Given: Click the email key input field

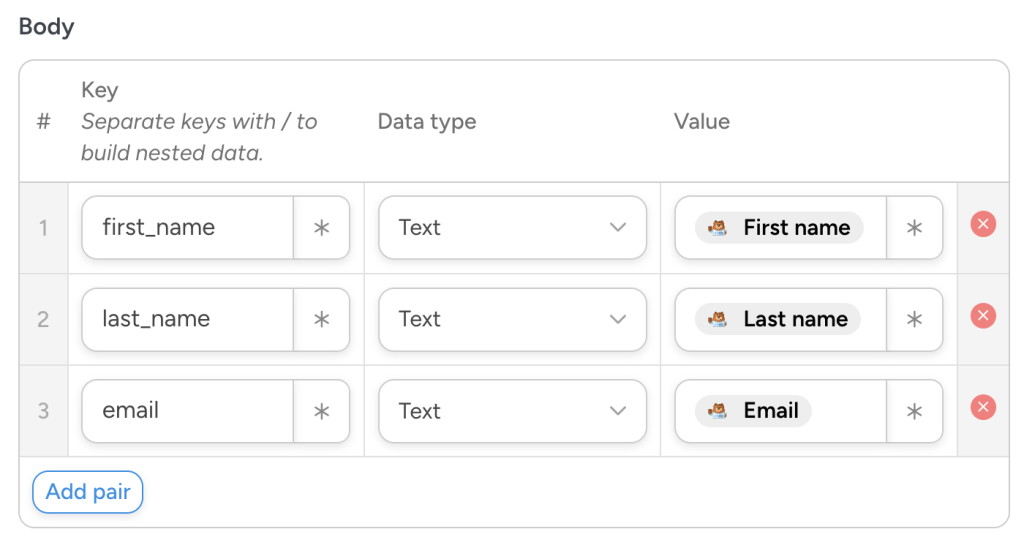Looking at the screenshot, I should tap(188, 411).
